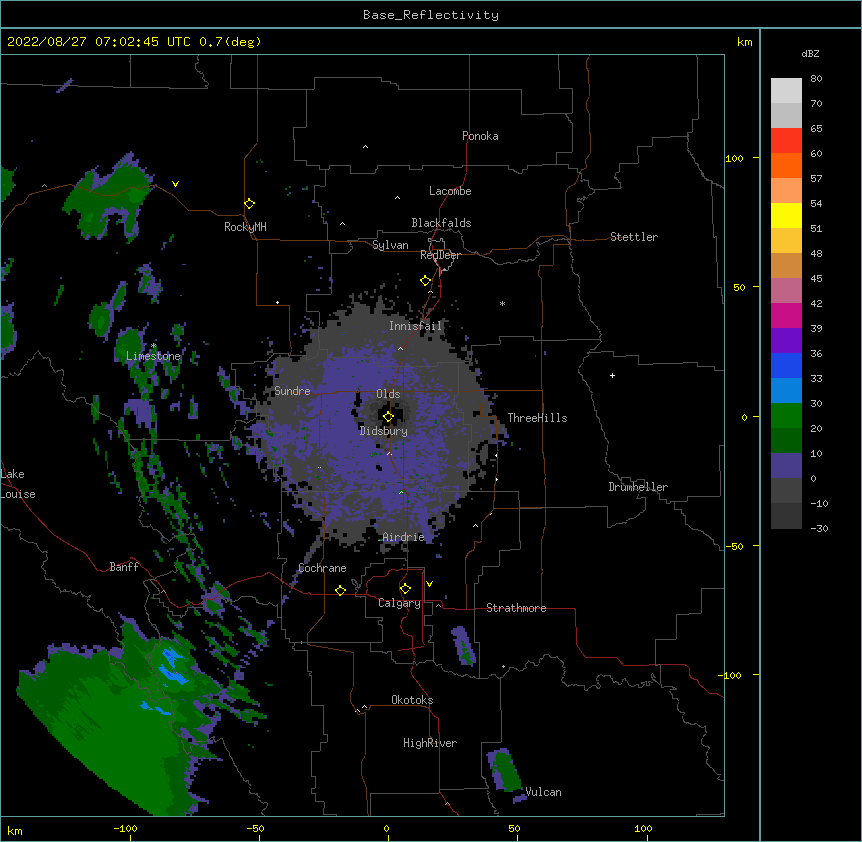Click the yellow V marker northwest of RockyMH
This screenshot has width=862, height=842.
click(175, 184)
